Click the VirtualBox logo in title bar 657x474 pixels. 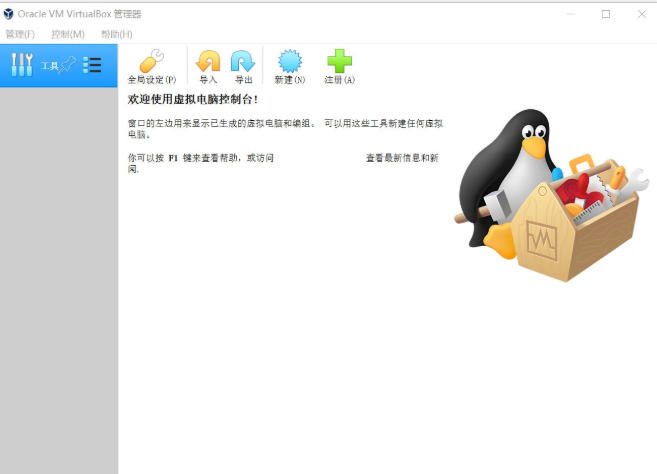click(8, 14)
